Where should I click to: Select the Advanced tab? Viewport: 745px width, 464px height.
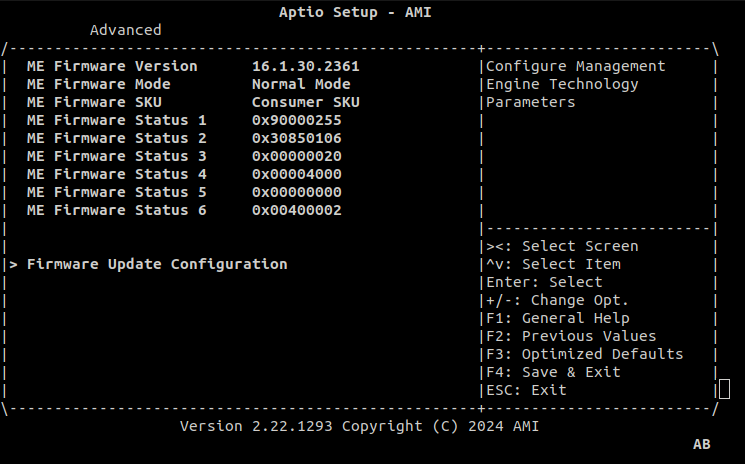tap(125, 30)
